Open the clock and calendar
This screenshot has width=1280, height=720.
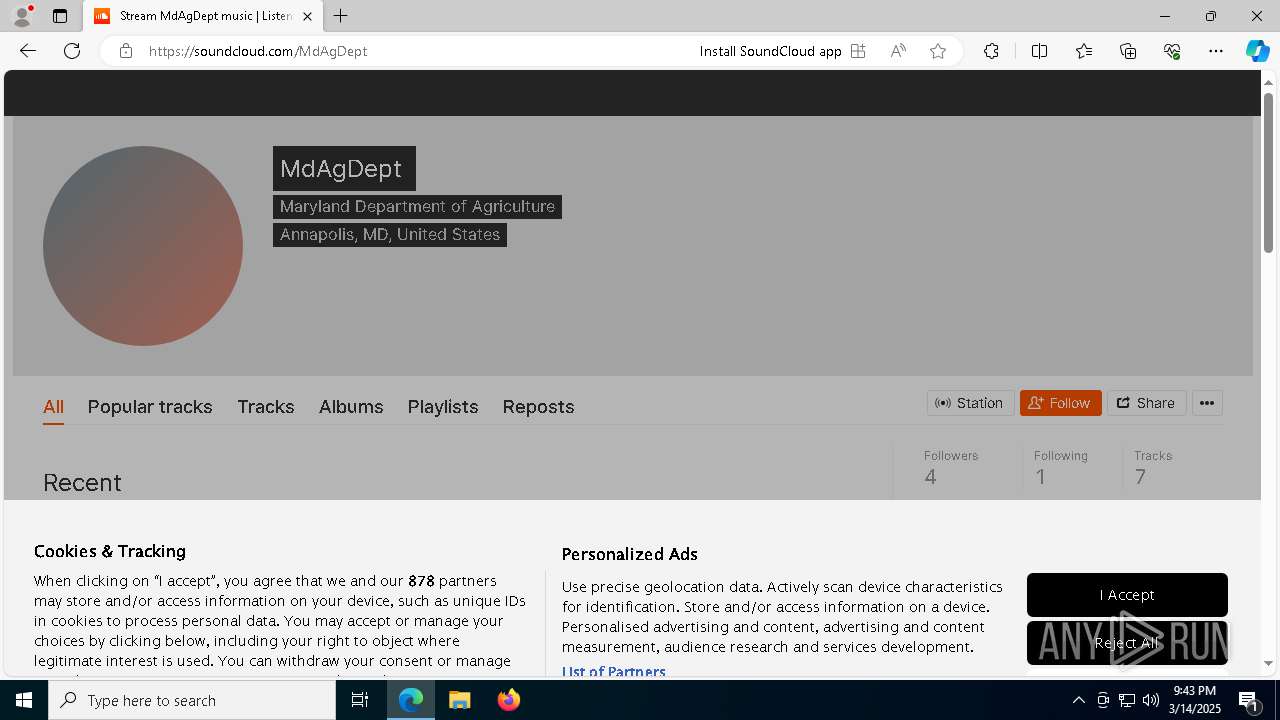click(1195, 700)
